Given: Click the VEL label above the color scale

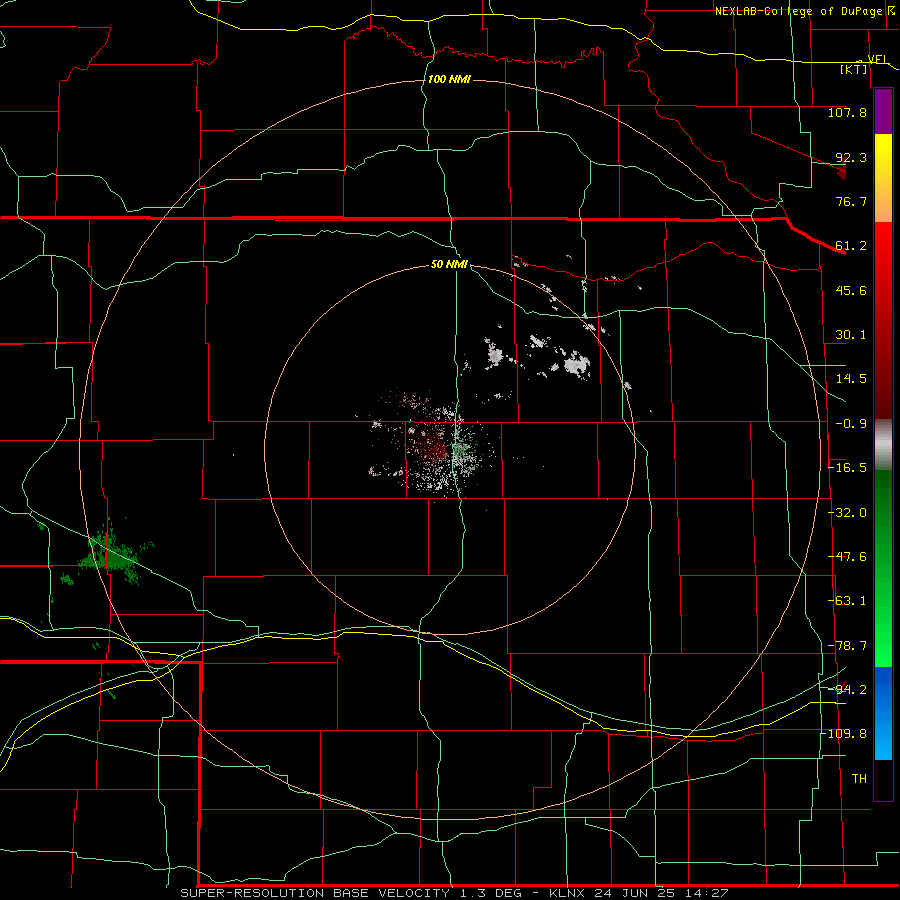Looking at the screenshot, I should point(877,59).
